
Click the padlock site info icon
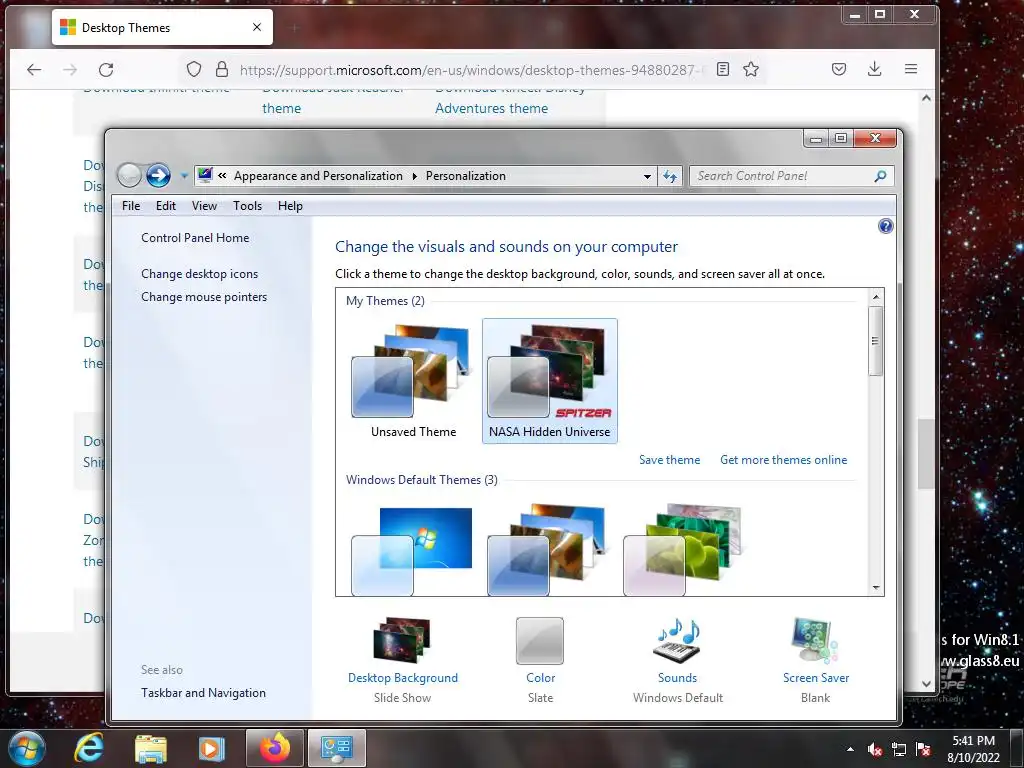(x=222, y=69)
